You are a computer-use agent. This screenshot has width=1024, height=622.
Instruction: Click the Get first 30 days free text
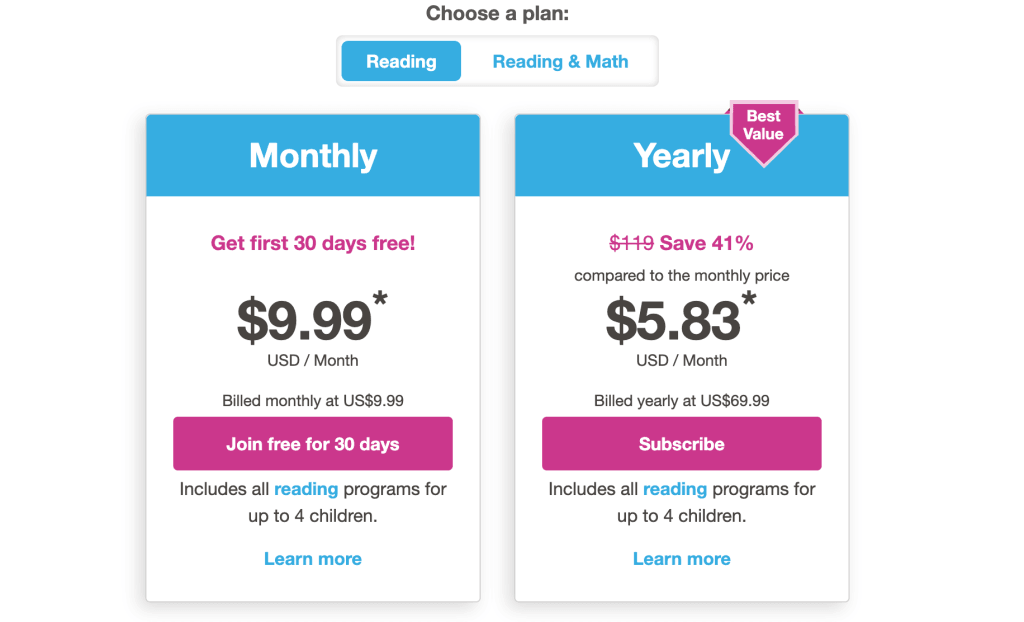(313, 243)
